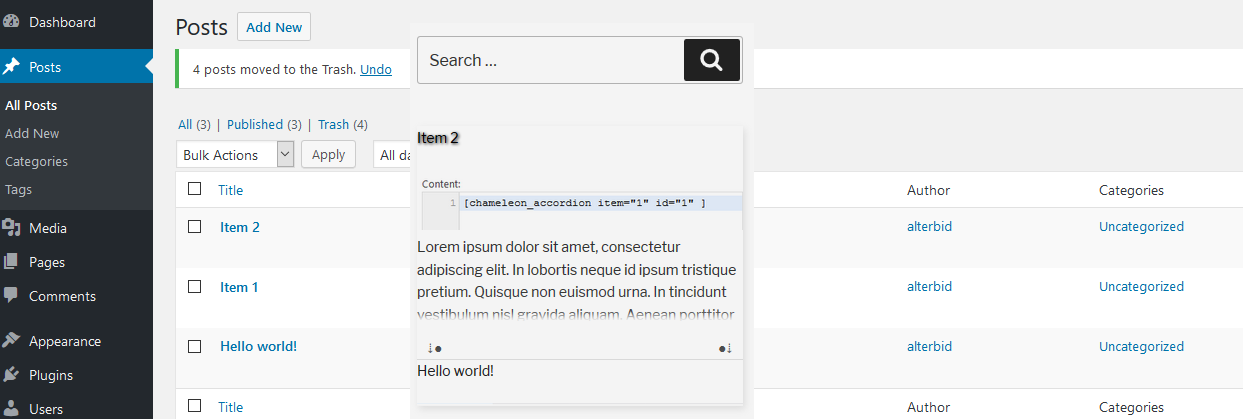Click the Add New button
Viewport: 1243px width, 419px height.
tap(274, 27)
